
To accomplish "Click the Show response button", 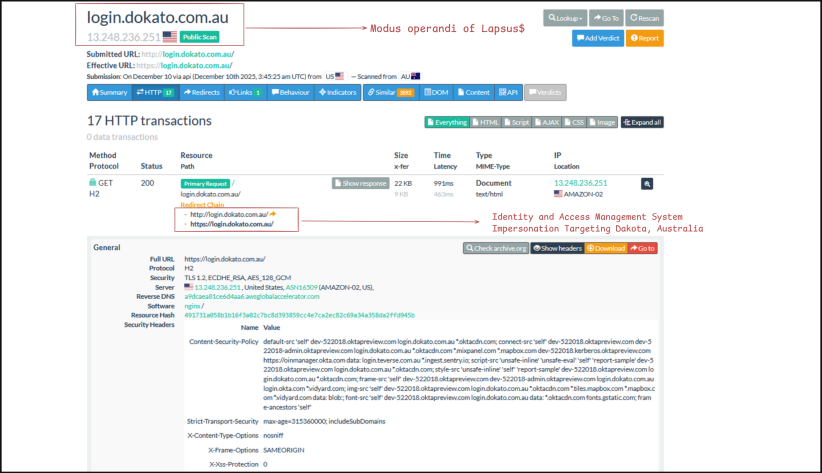I will coord(360,184).
